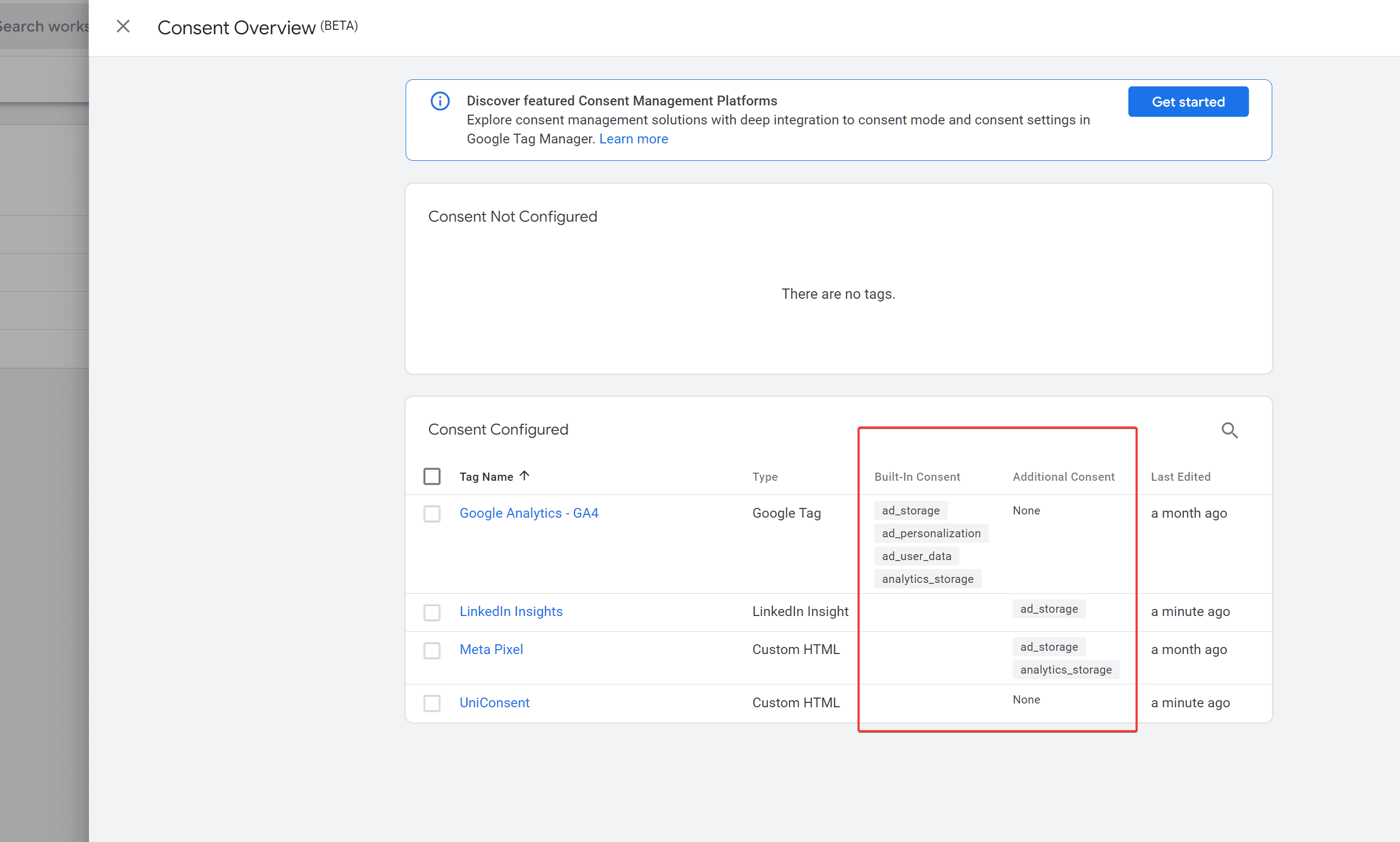Toggle the select-all tags checkbox
This screenshot has width=1400, height=842.
[x=432, y=476]
